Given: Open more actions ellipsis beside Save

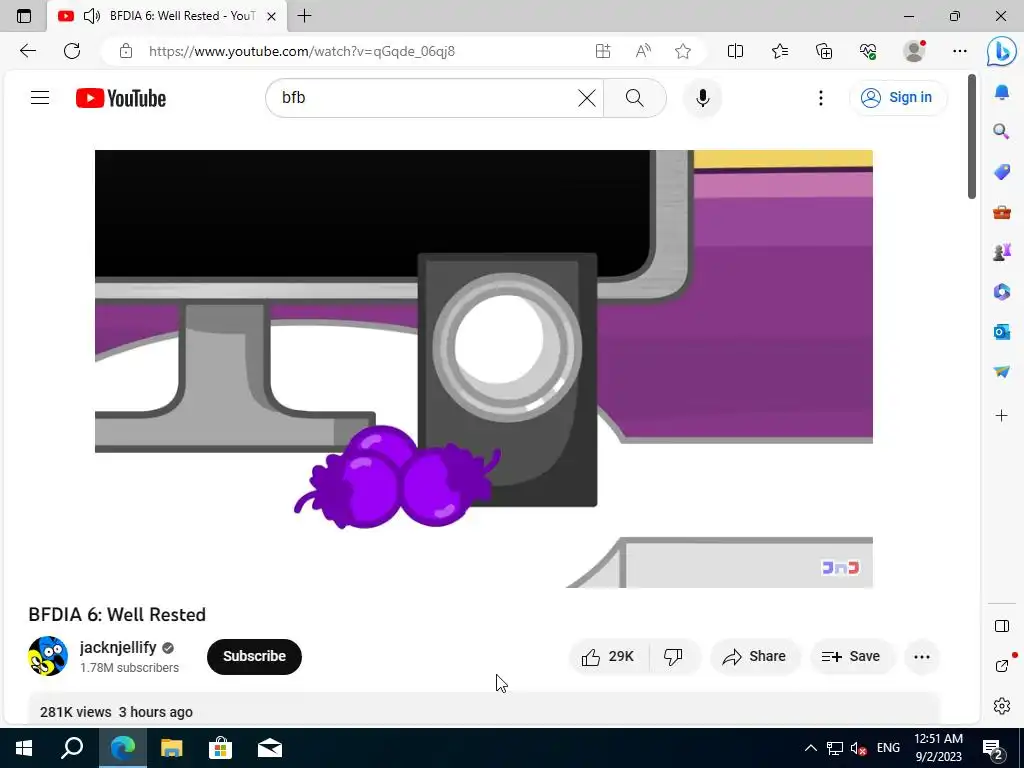Looking at the screenshot, I should click(x=921, y=657).
